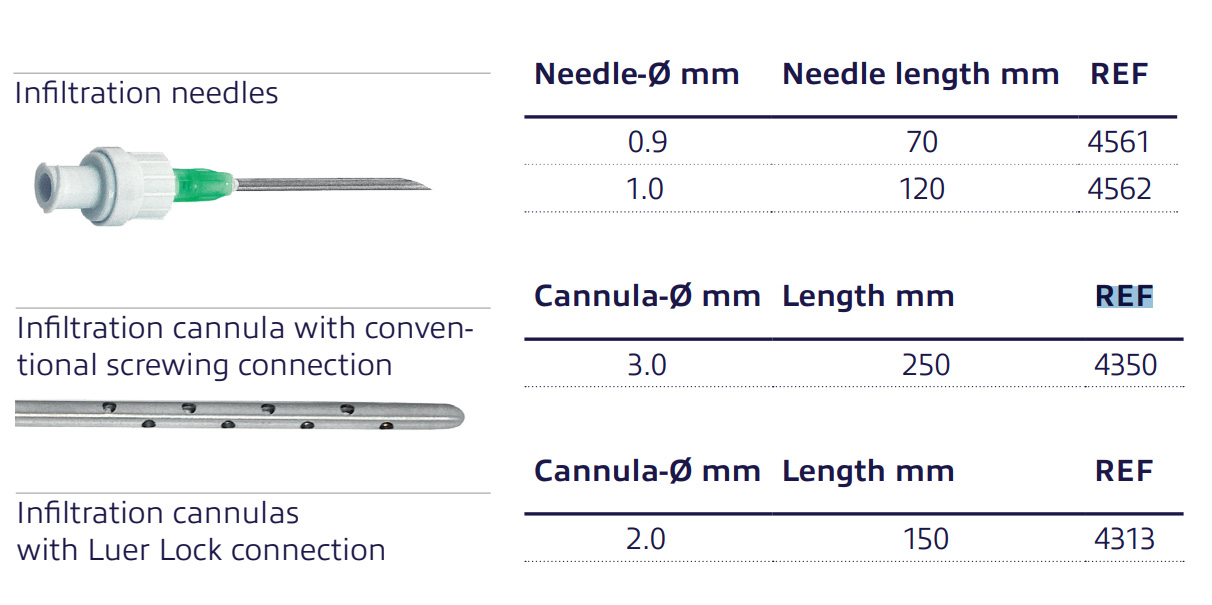The width and height of the screenshot is (1212, 605).
Task: Click cannula length value 250
Action: point(925,364)
